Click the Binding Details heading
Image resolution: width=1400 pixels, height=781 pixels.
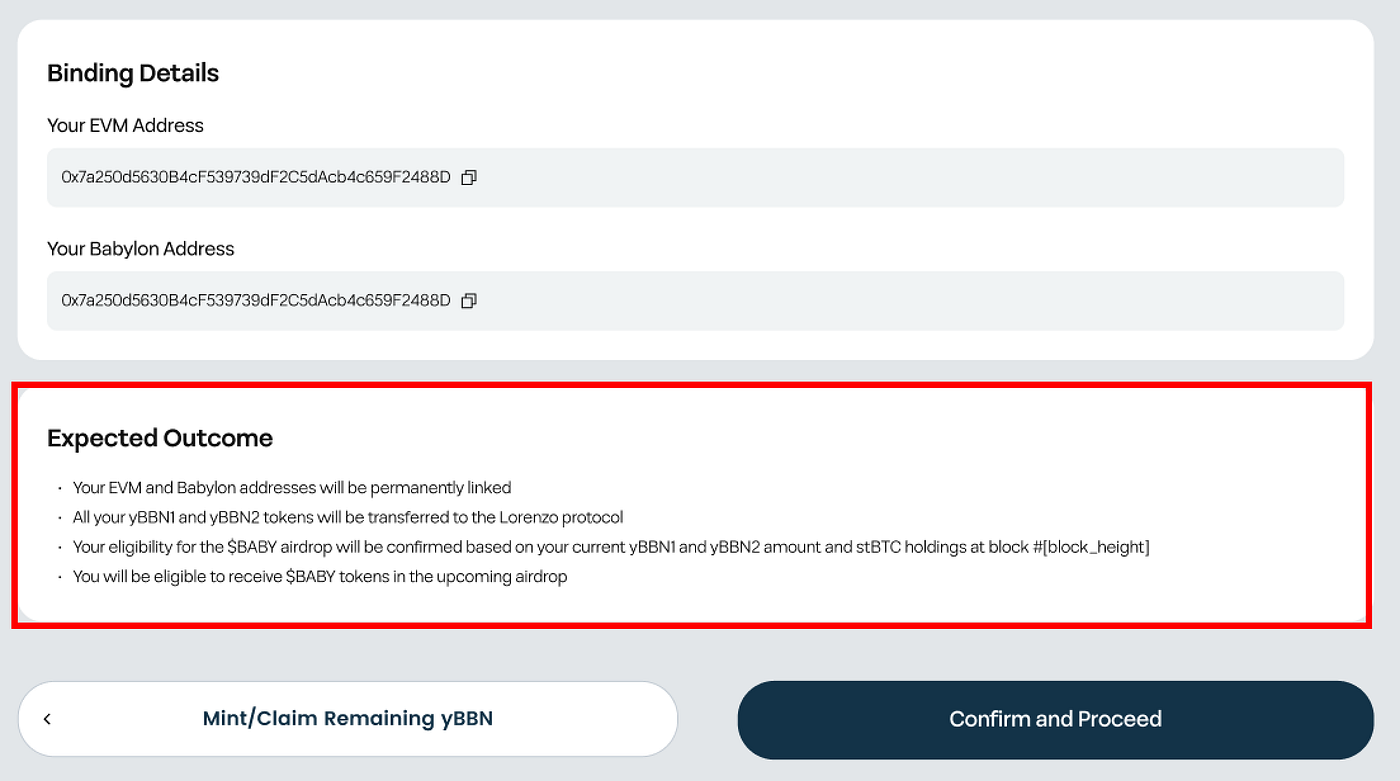[132, 73]
